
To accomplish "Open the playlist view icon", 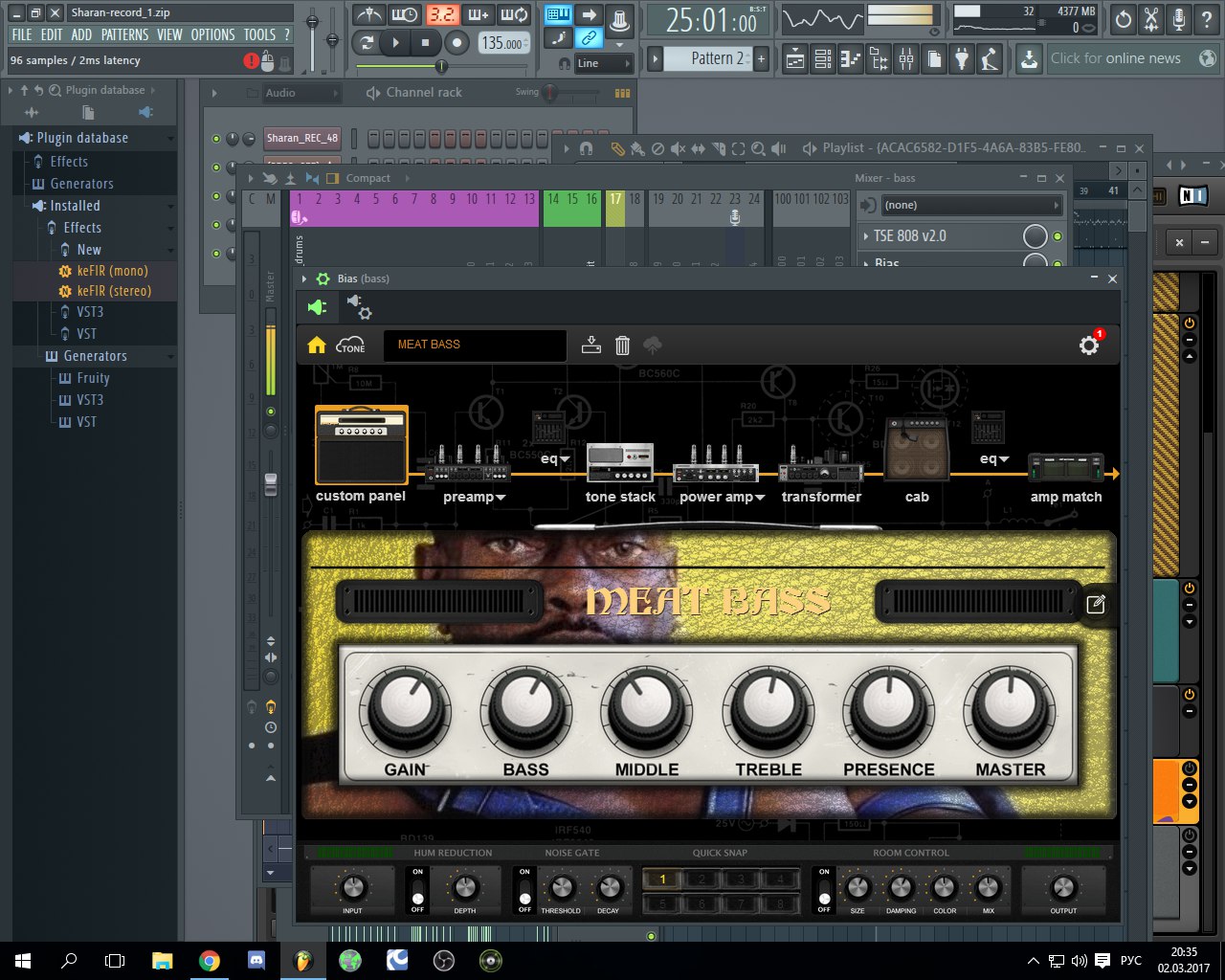I will click(795, 59).
